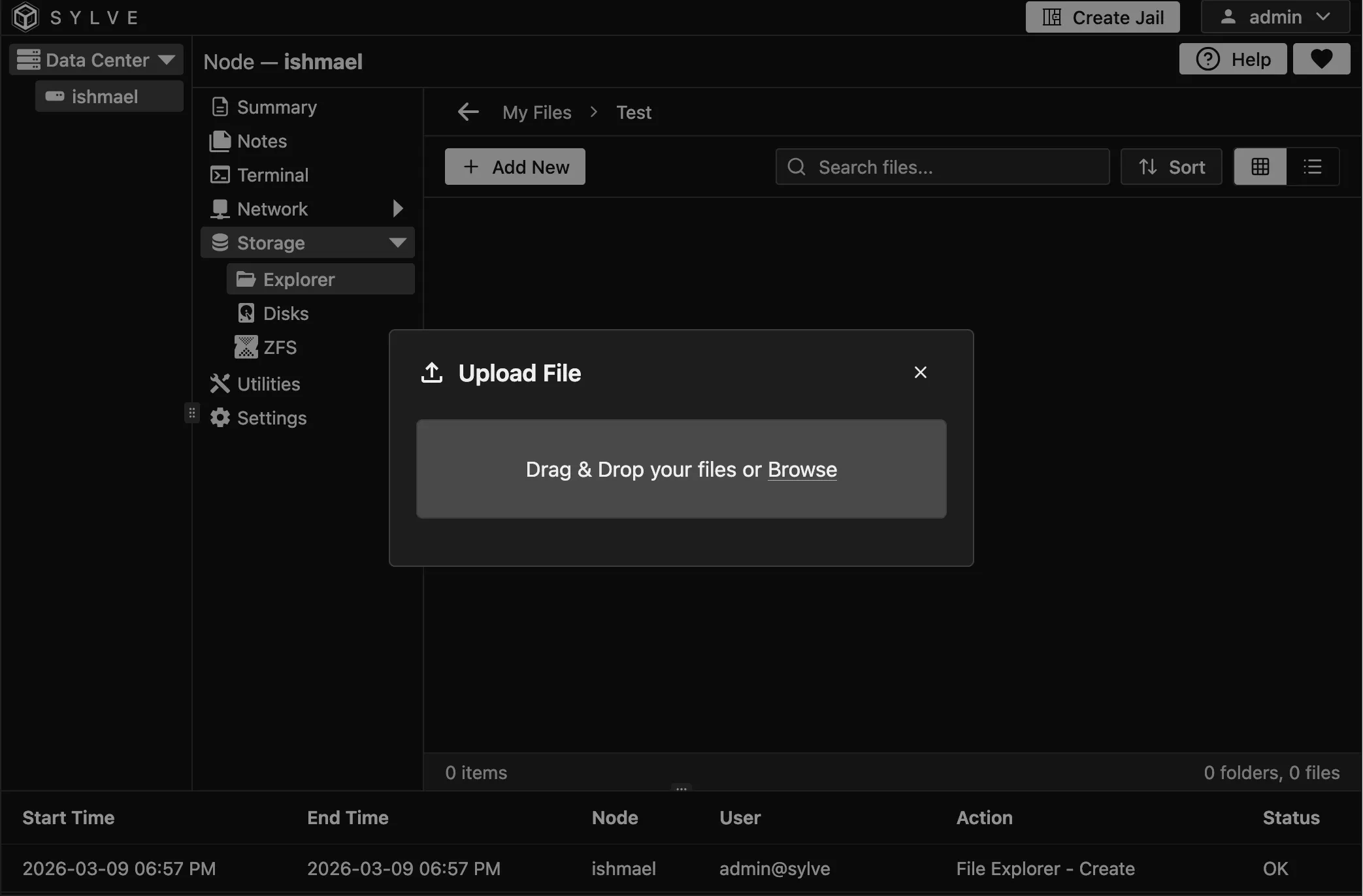Expand the Network submenu
Screen dimensions: 1363x896
click(397, 208)
